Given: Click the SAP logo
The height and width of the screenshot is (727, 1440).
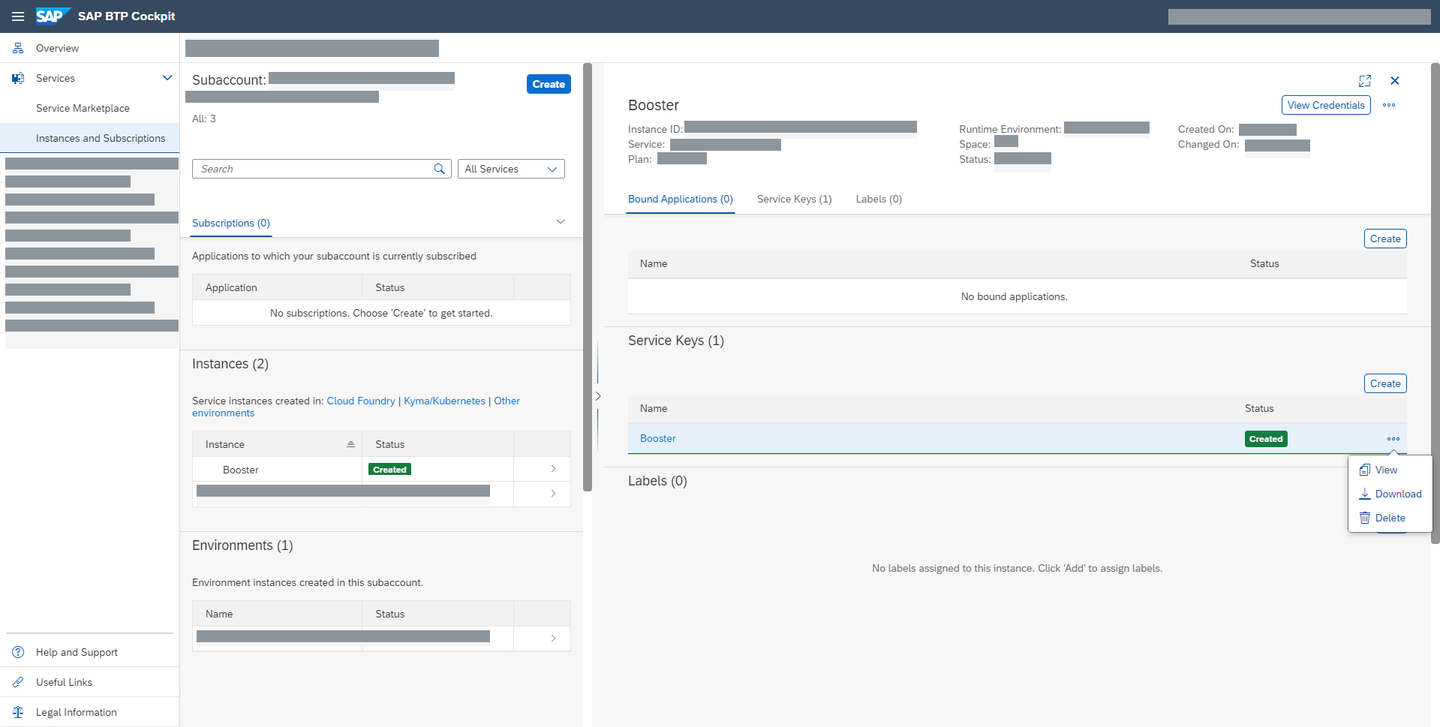Looking at the screenshot, I should (x=52, y=16).
